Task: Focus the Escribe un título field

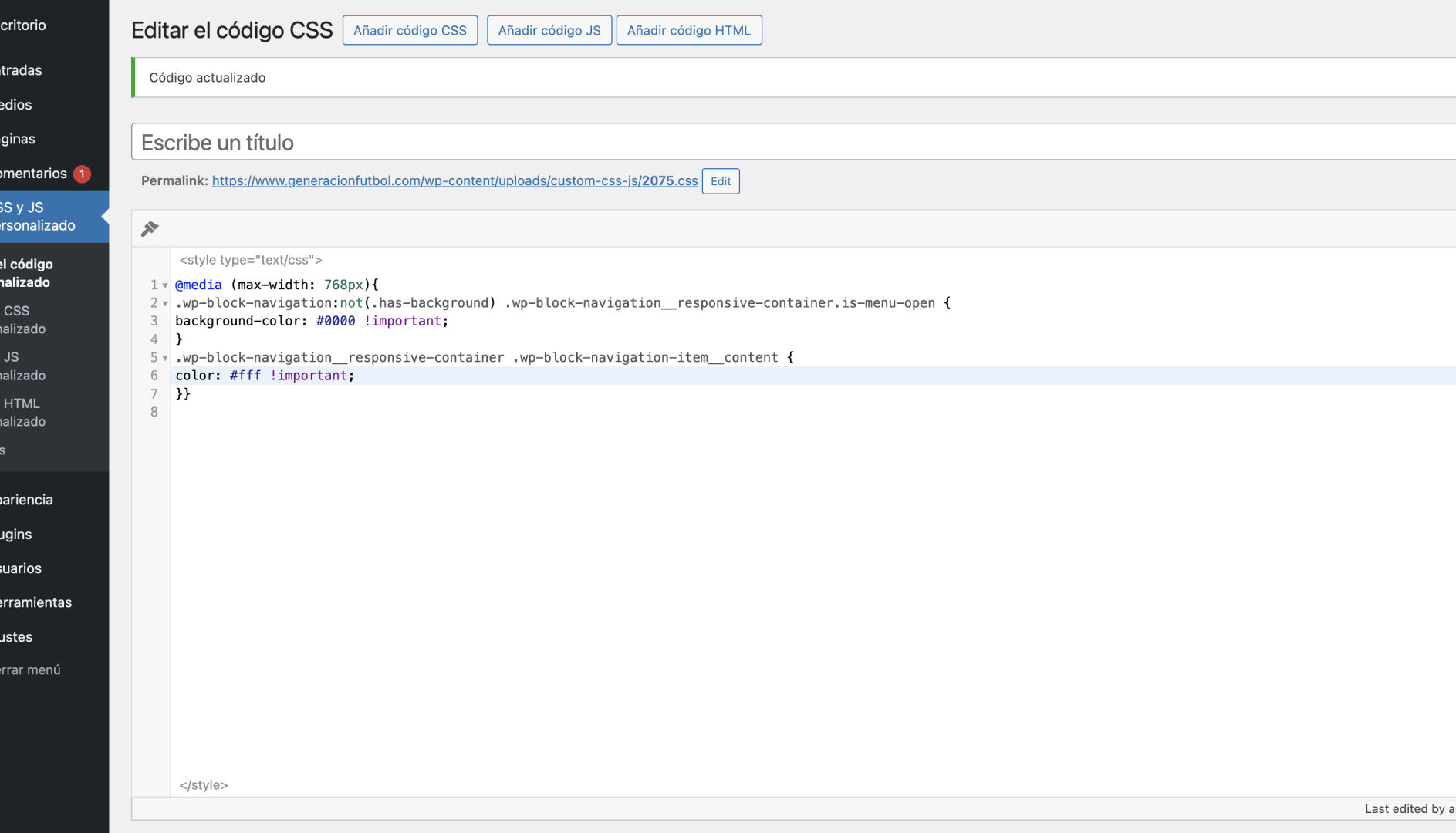Action: [x=793, y=142]
